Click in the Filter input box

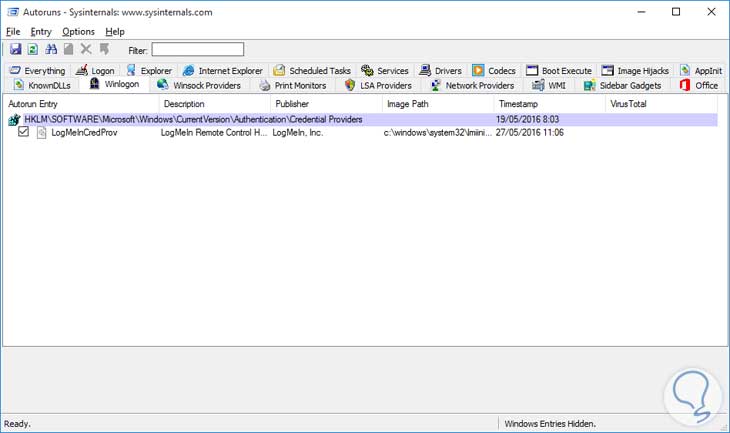coord(198,49)
